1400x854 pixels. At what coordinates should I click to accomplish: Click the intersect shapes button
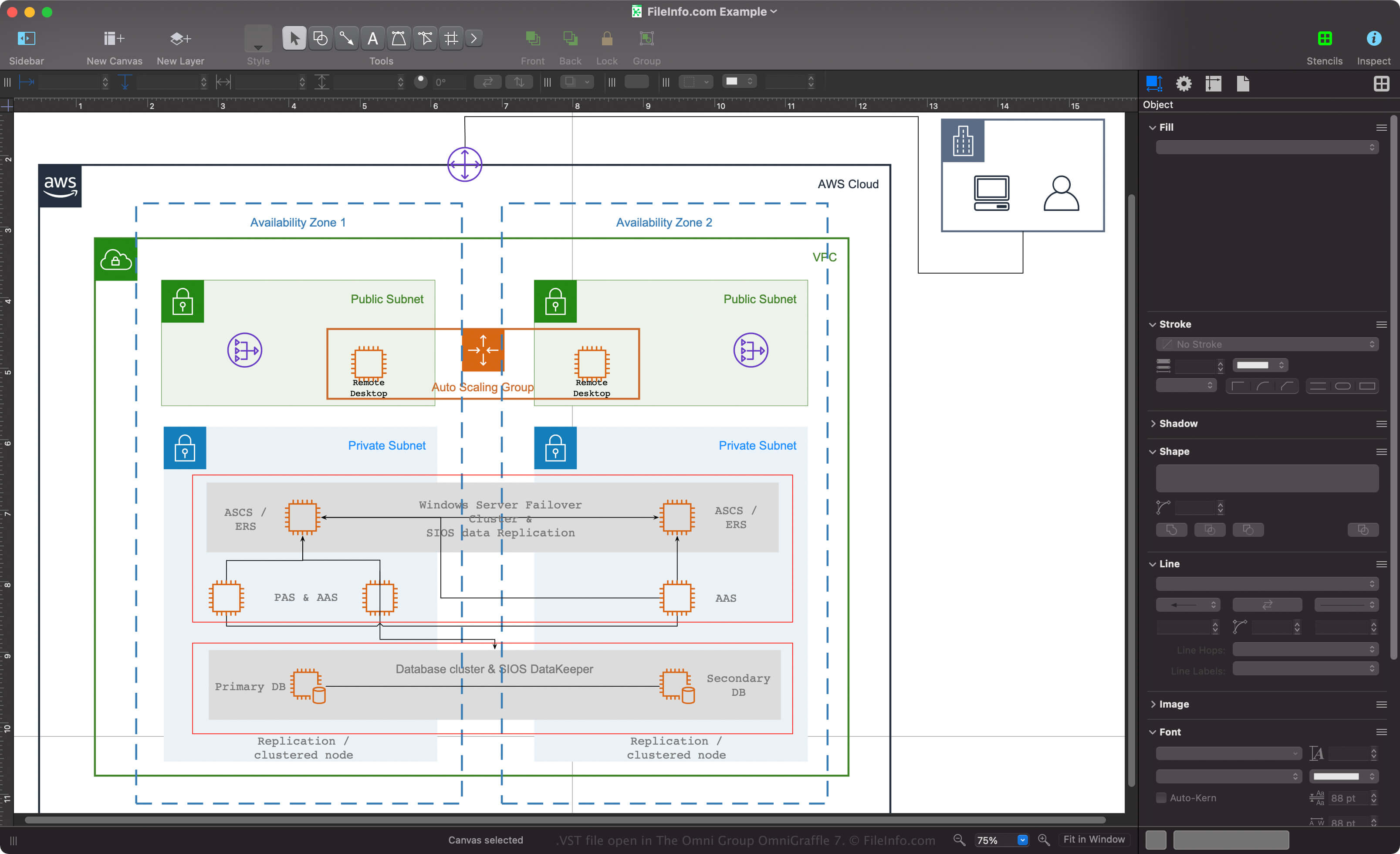pos(1210,530)
